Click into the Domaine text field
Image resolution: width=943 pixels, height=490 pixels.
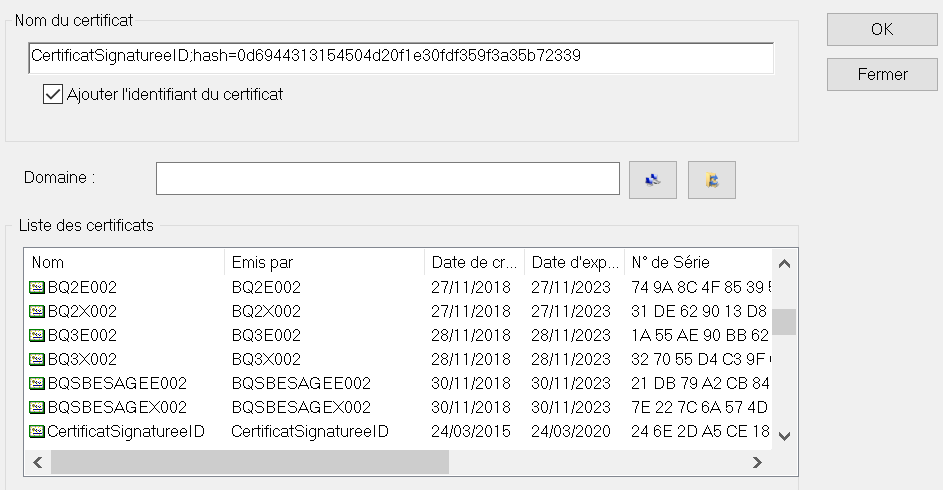pyautogui.click(x=388, y=179)
